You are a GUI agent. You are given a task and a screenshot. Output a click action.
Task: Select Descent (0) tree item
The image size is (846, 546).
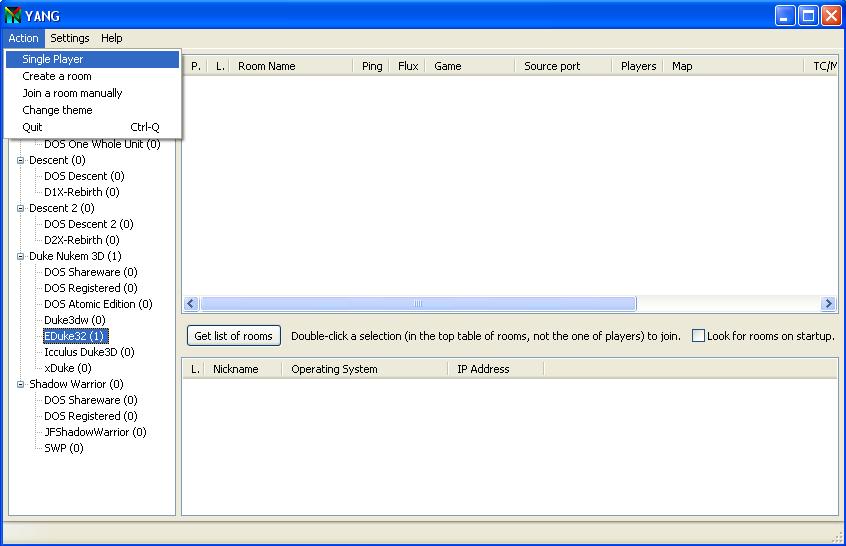point(57,160)
